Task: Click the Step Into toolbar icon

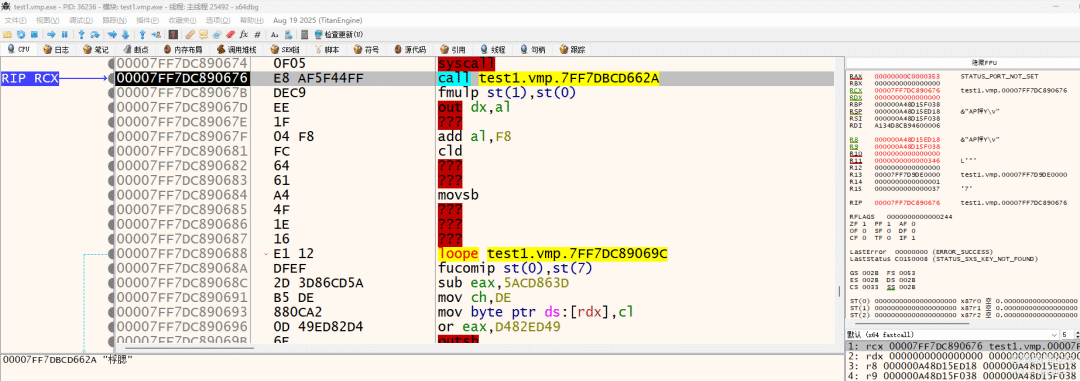Action: pos(81,34)
